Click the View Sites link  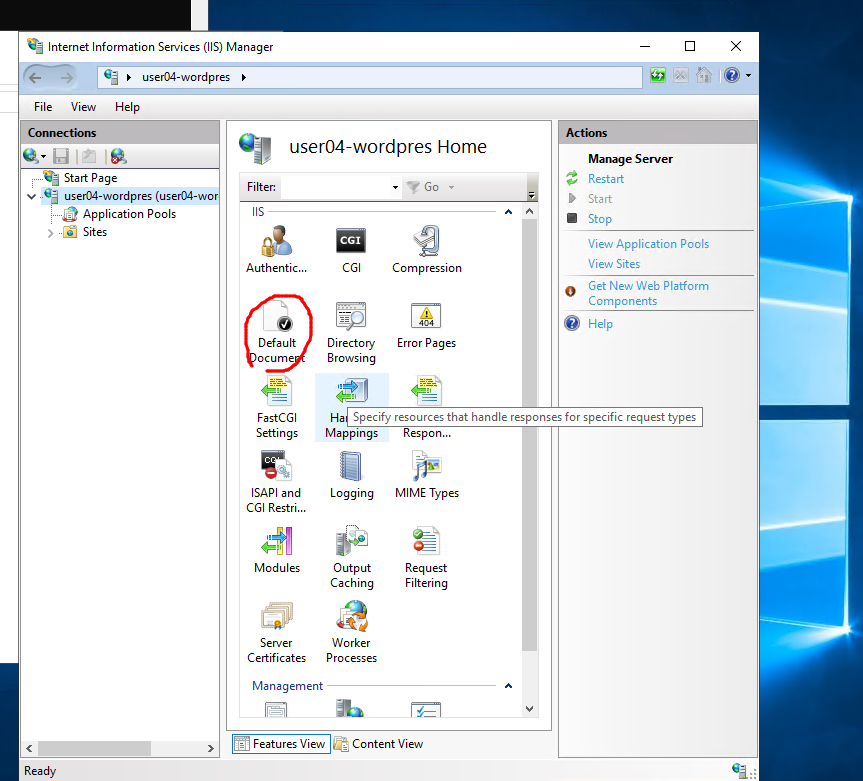click(x=614, y=264)
